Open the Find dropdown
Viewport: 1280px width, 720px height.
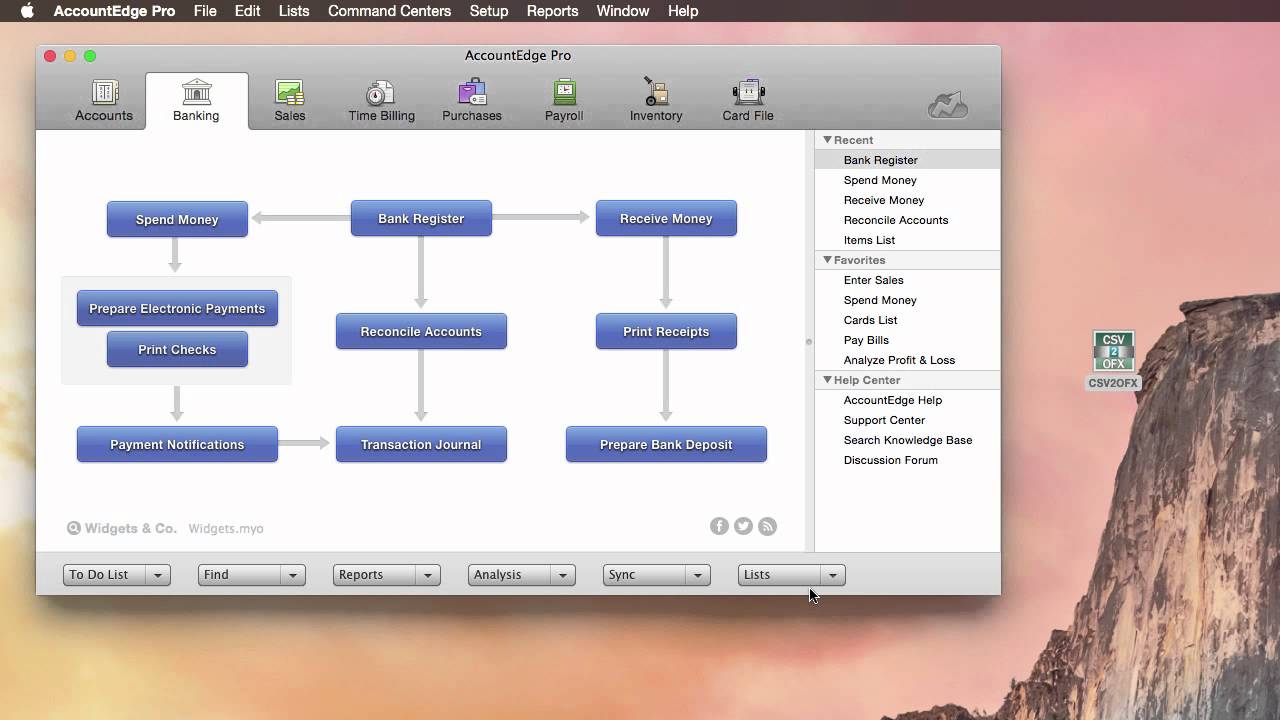pos(252,575)
